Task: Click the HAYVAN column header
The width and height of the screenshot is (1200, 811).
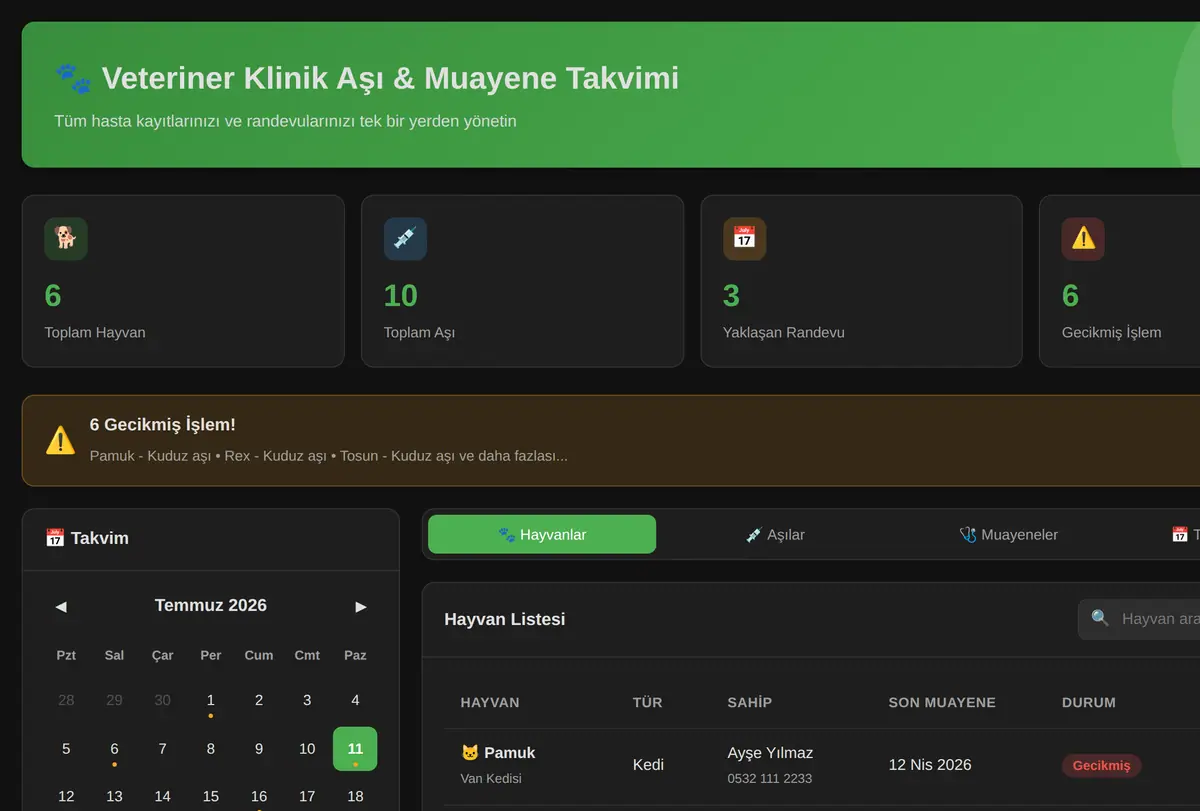Action: tap(490, 703)
